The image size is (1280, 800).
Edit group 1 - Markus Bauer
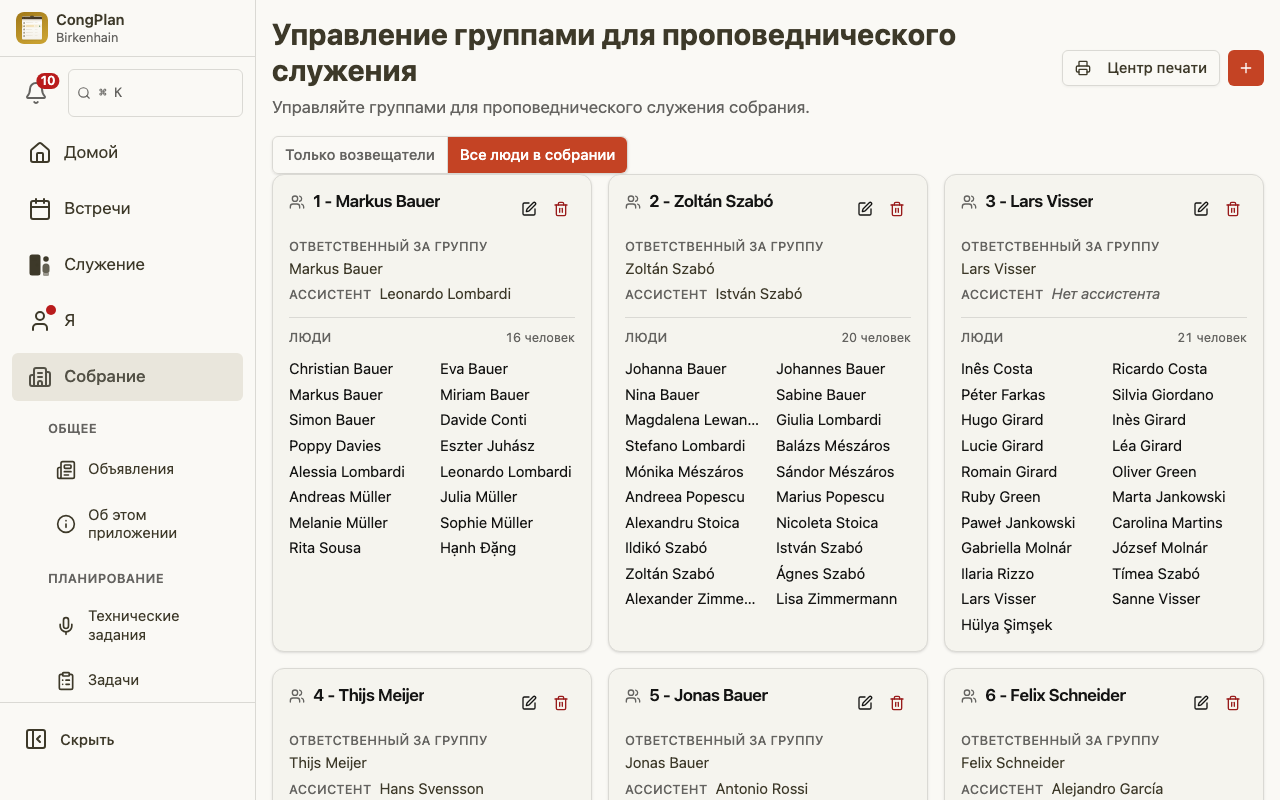pos(529,209)
